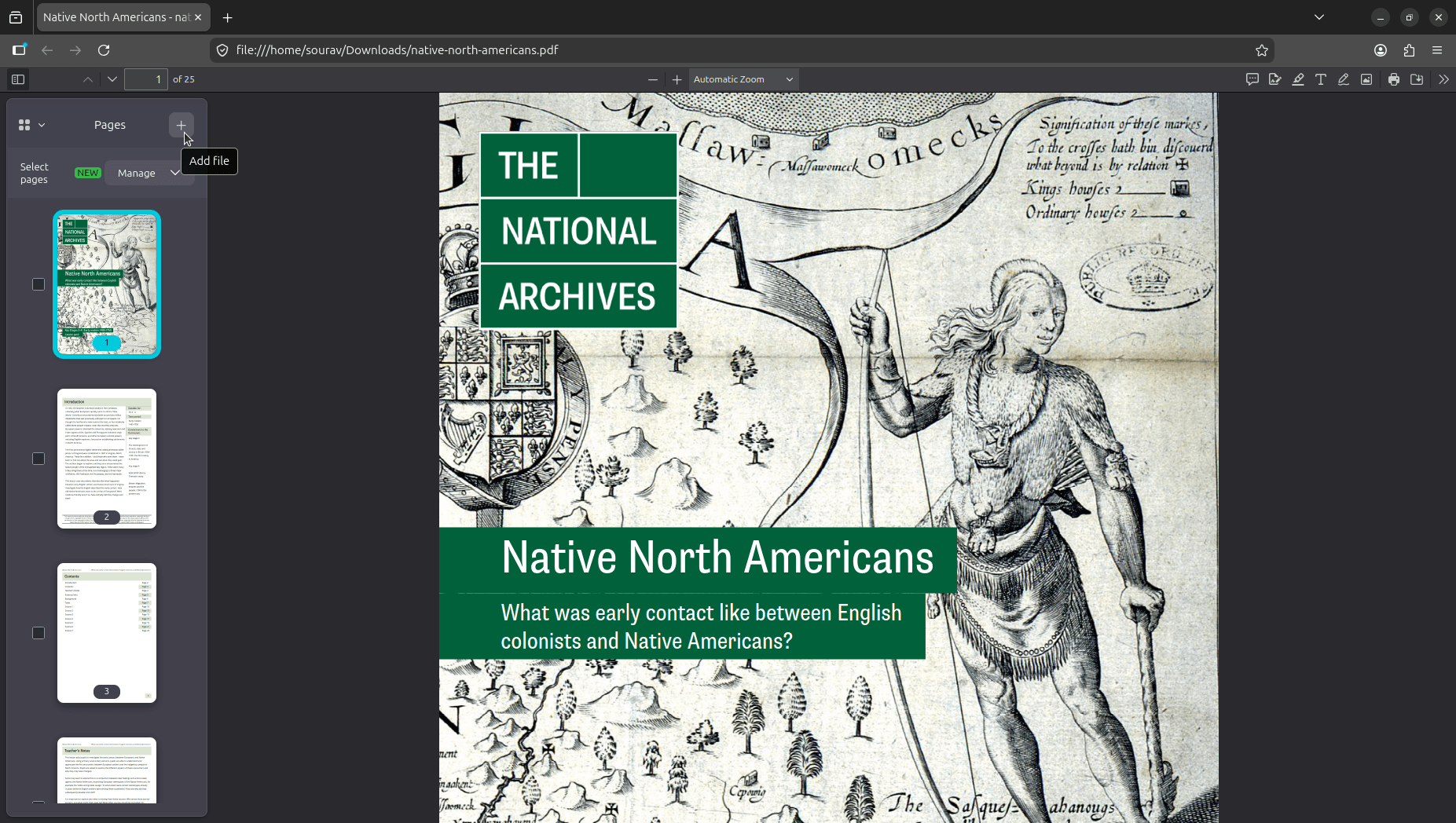Click the Pages sidebar heading
The image size is (1456, 823).
pyautogui.click(x=110, y=125)
